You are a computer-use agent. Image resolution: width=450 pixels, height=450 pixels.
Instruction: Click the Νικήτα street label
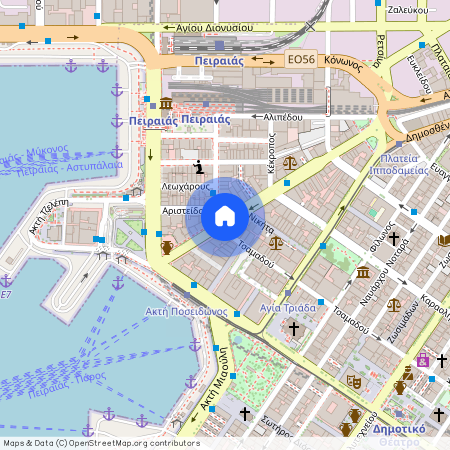tap(262, 223)
